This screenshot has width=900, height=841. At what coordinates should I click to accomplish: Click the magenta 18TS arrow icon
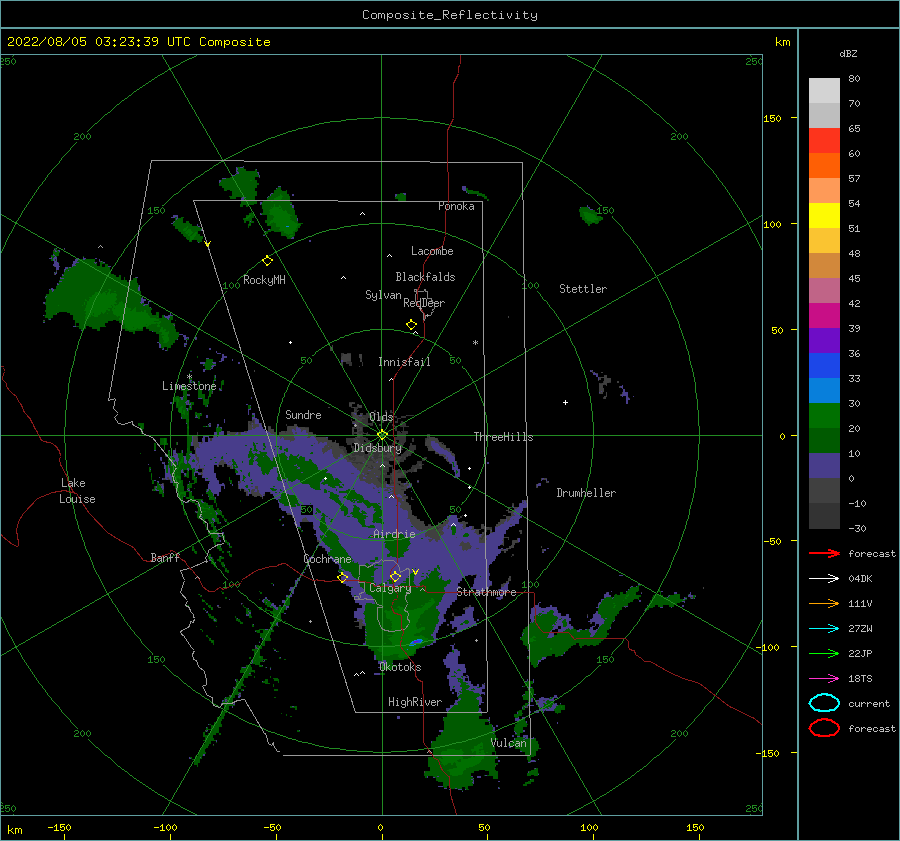pyautogui.click(x=824, y=679)
